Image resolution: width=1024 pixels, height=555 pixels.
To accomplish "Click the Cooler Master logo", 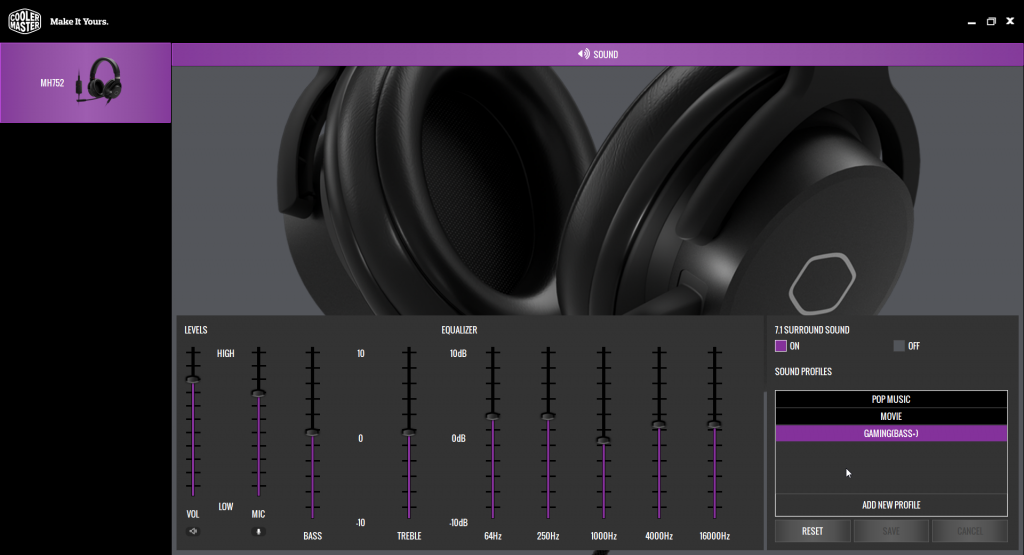I will [24, 20].
